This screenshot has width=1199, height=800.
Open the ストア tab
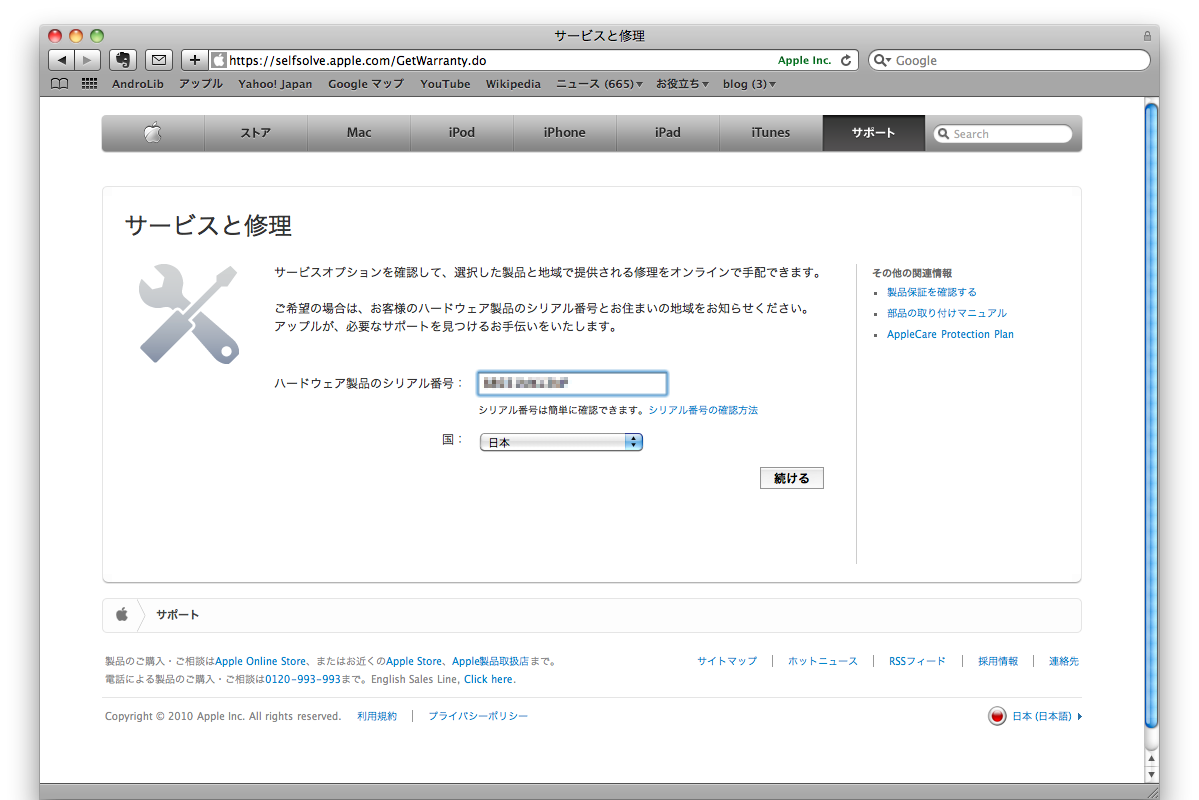tap(255, 133)
